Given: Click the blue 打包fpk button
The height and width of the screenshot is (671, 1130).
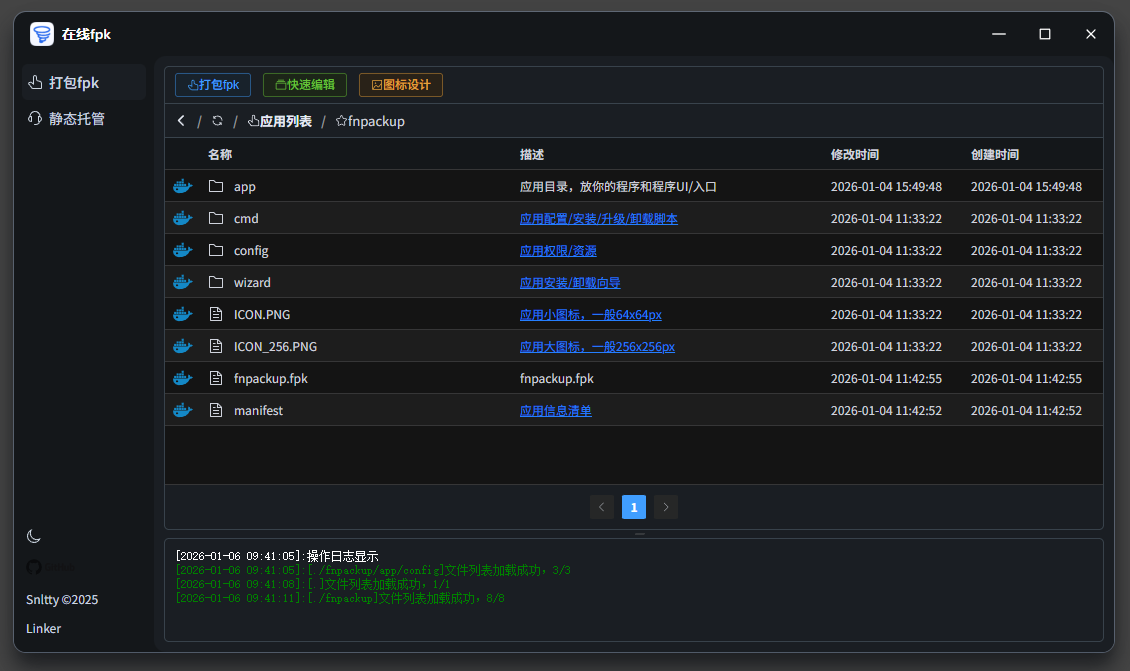Looking at the screenshot, I should click(213, 85).
